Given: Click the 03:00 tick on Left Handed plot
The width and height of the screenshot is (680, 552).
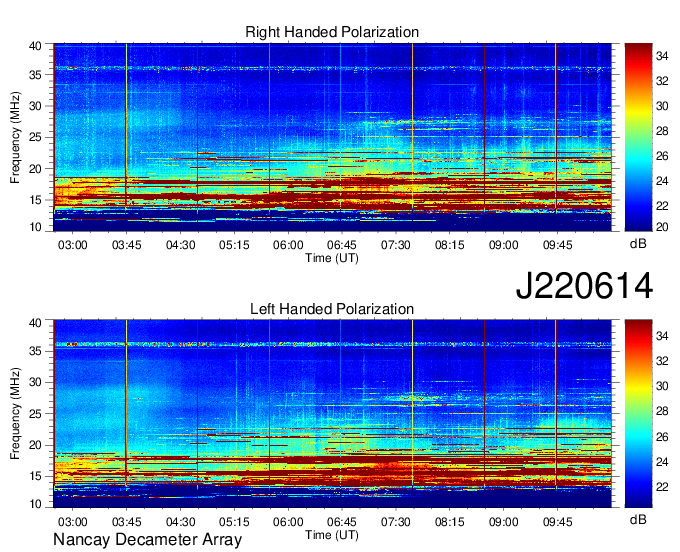Looking at the screenshot, I should (x=72, y=522).
